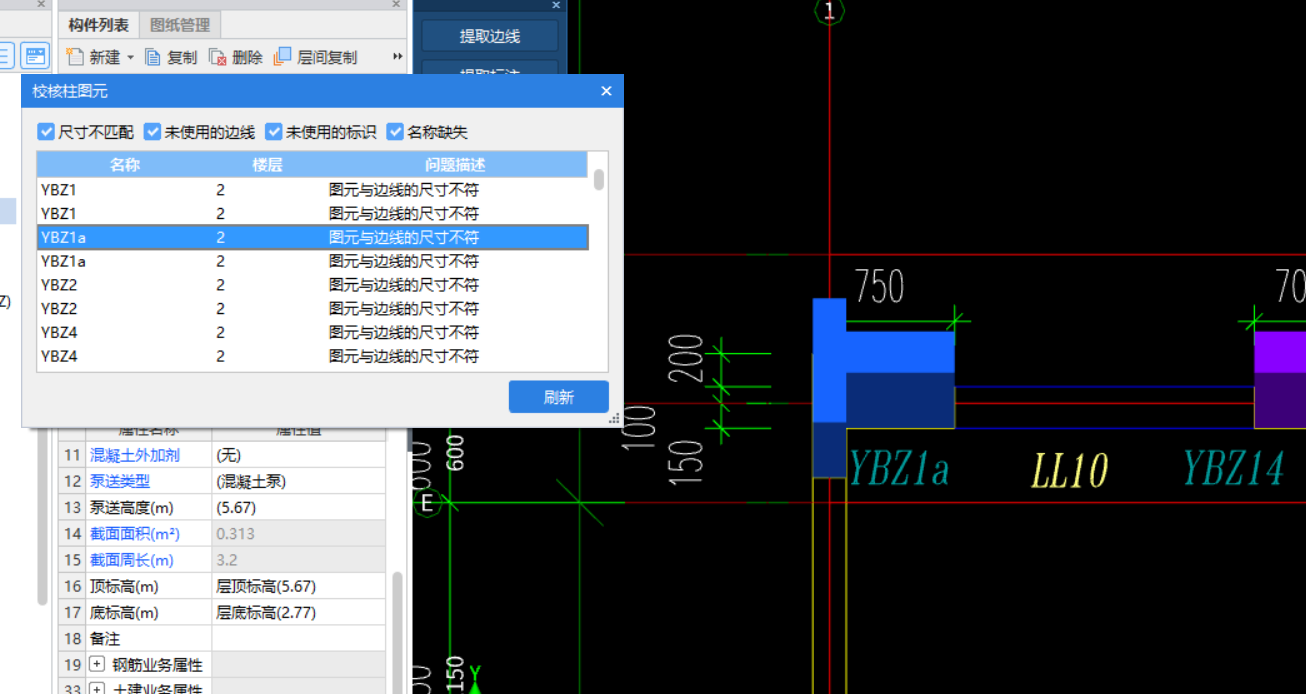Screen dimensions: 1306x694
Task: Click the axis bubble 1 at top
Action: pos(829,11)
